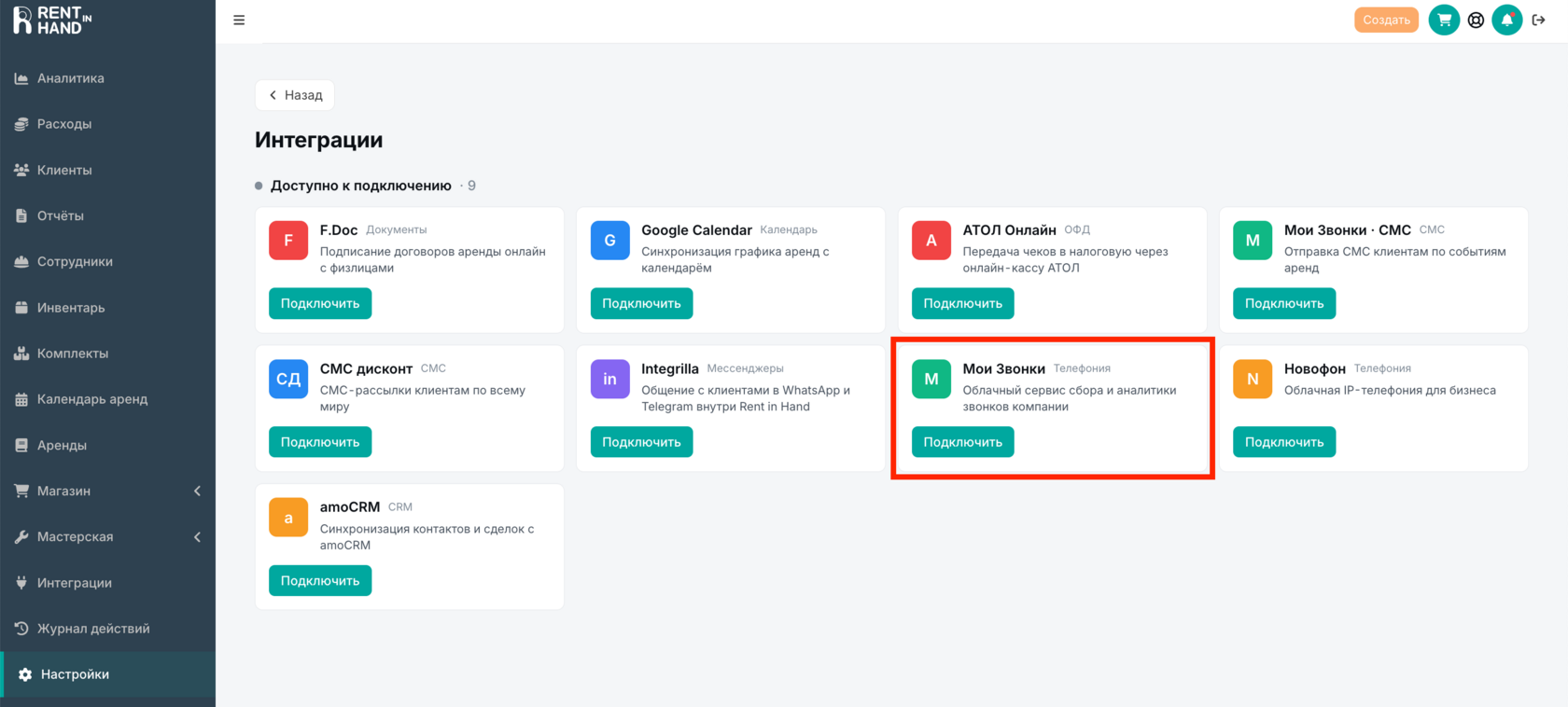Open Аналитика in the sidebar
The width and height of the screenshot is (1568, 707).
point(108,78)
